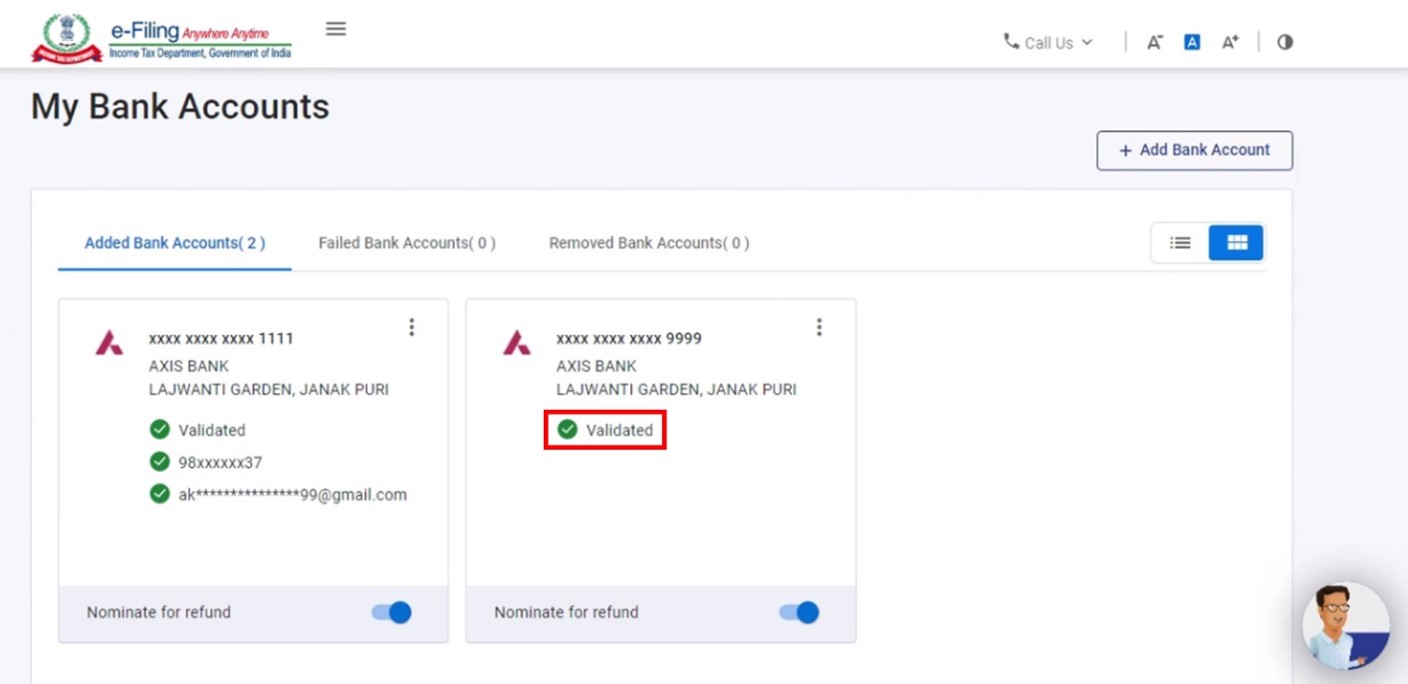
Task: Switch to grid card view
Action: [1236, 243]
